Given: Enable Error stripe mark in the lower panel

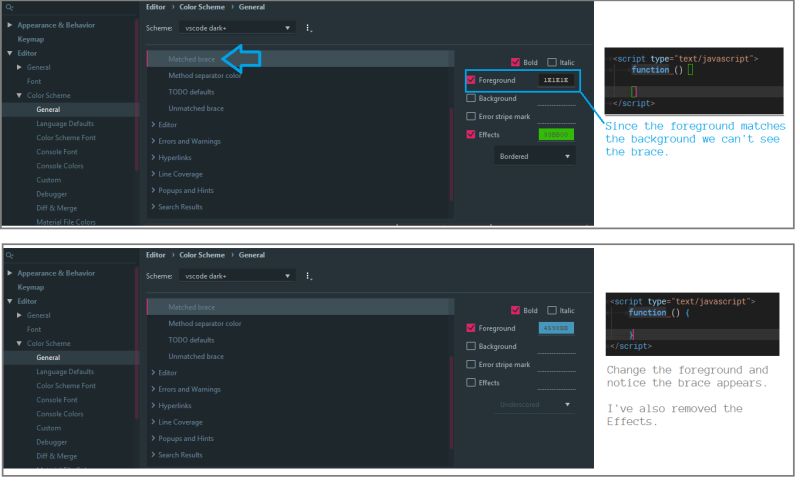Looking at the screenshot, I should click(x=471, y=364).
